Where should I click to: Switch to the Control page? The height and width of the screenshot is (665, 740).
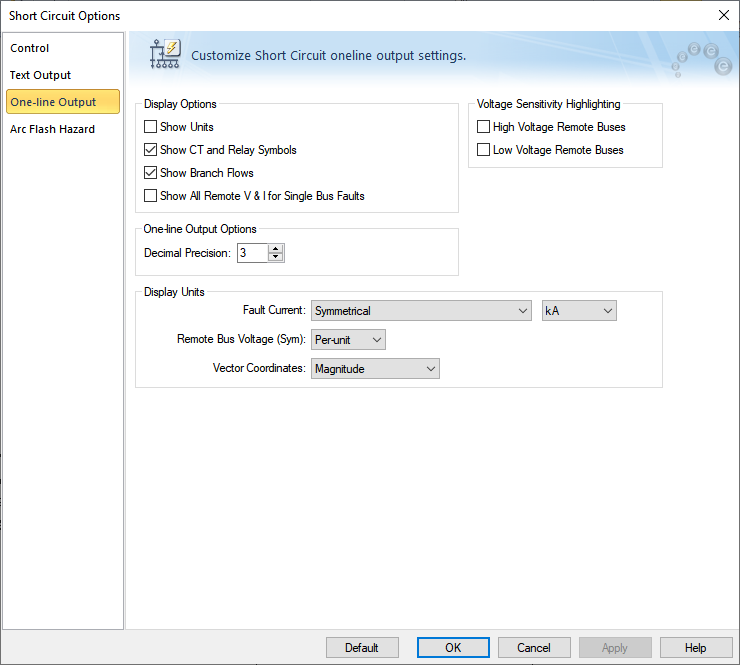pyautogui.click(x=30, y=48)
